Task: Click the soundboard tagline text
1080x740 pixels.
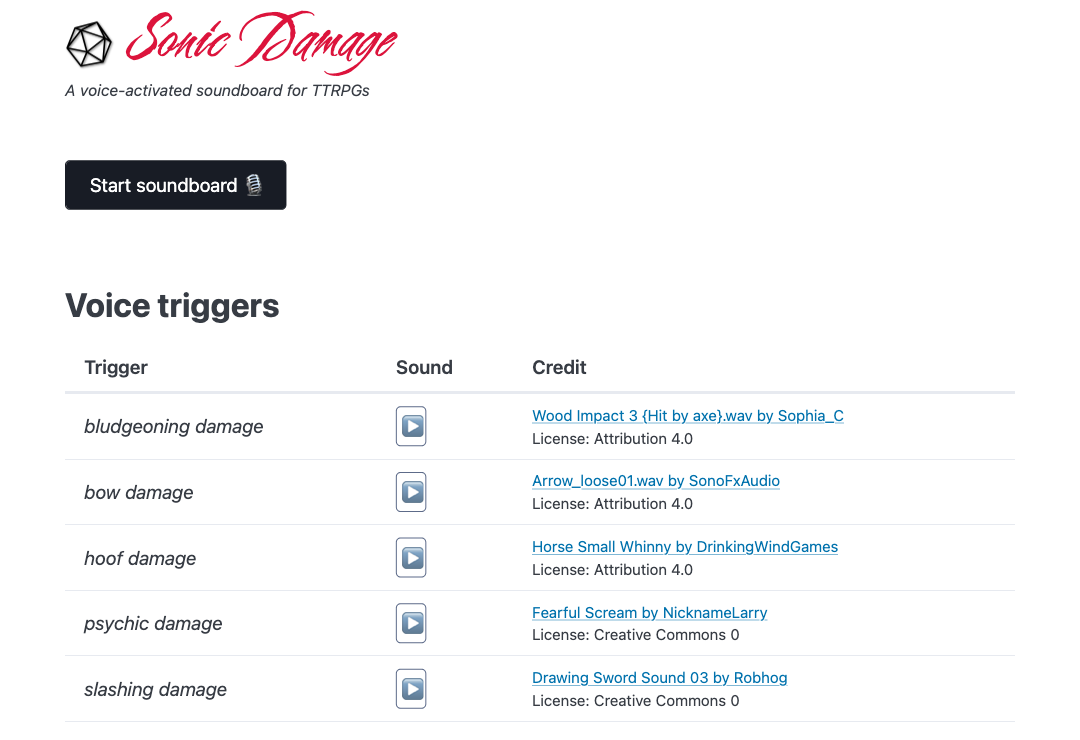Action: click(216, 90)
